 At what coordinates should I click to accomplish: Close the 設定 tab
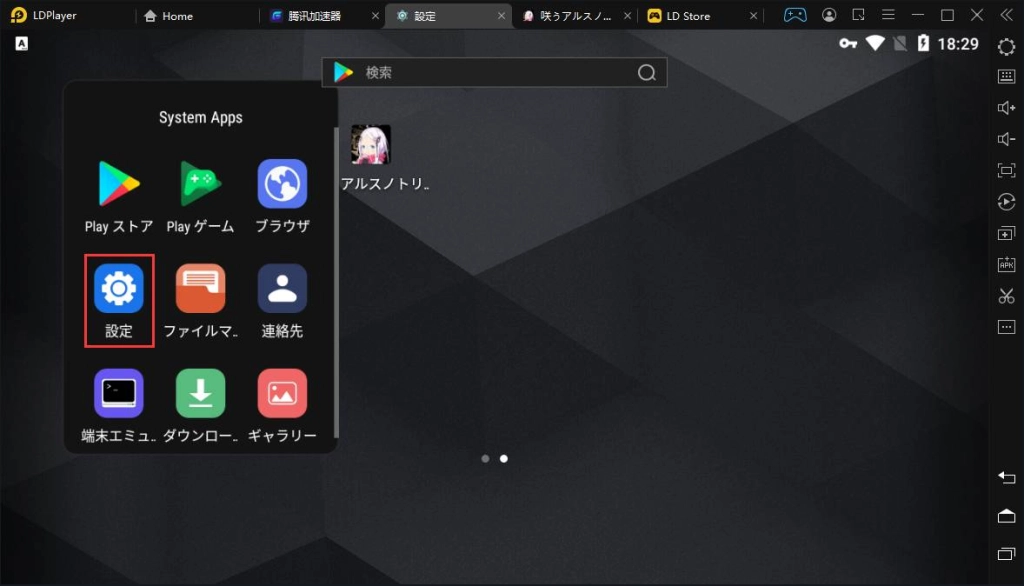[x=501, y=16]
